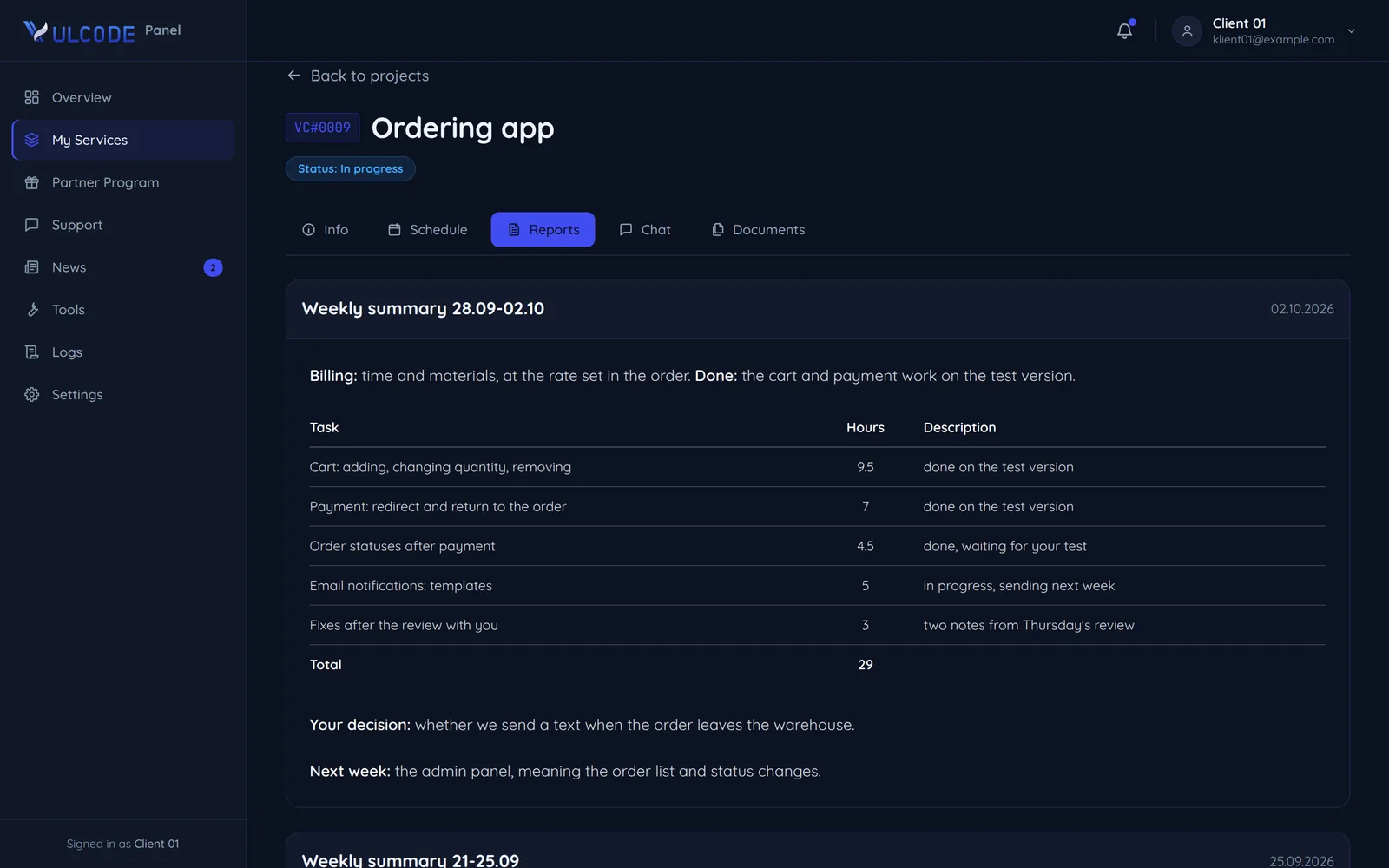Select My Services in the sidebar
1389x868 pixels.
[123, 140]
